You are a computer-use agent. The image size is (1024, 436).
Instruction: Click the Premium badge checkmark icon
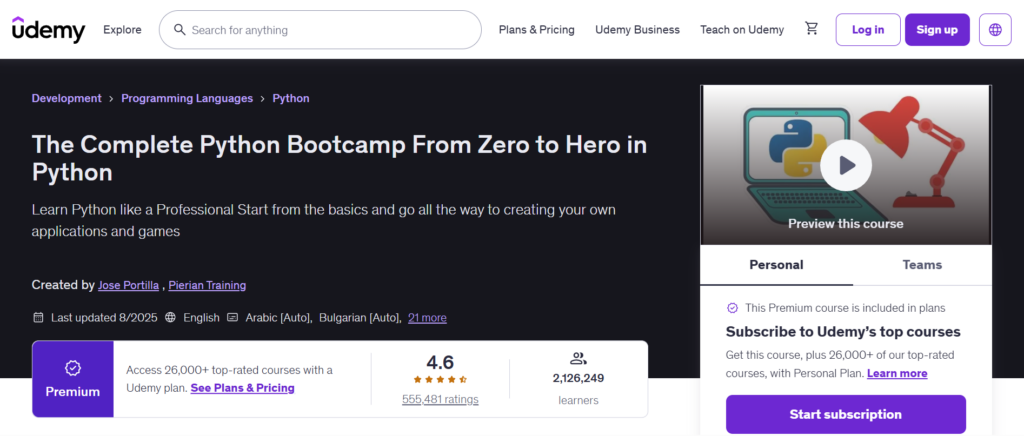(72, 369)
